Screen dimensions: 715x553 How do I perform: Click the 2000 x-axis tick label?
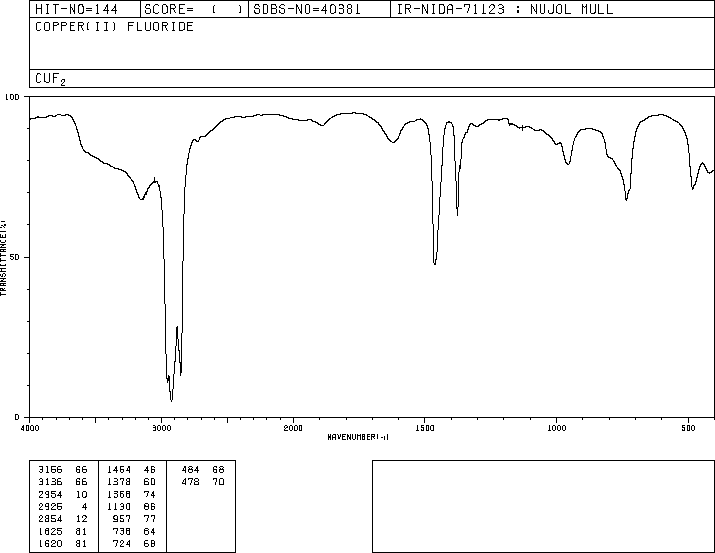tap(293, 428)
